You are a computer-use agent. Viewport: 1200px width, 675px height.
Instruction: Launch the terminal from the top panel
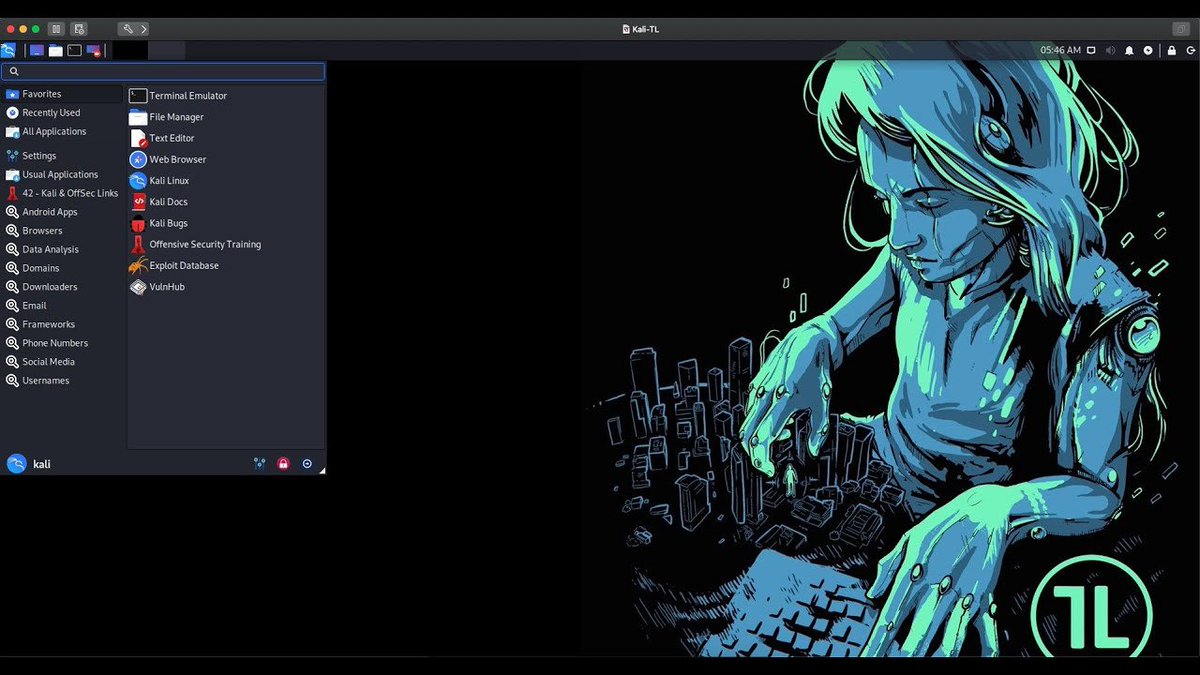coord(74,50)
